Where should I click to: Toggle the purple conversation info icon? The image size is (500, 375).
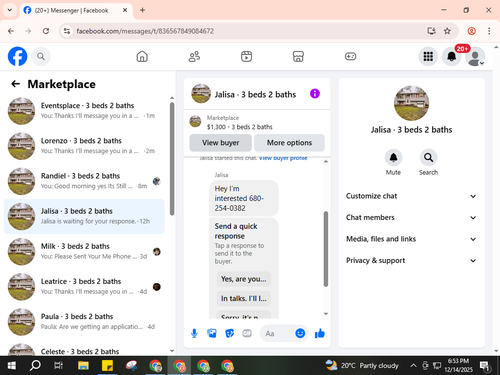click(x=315, y=94)
